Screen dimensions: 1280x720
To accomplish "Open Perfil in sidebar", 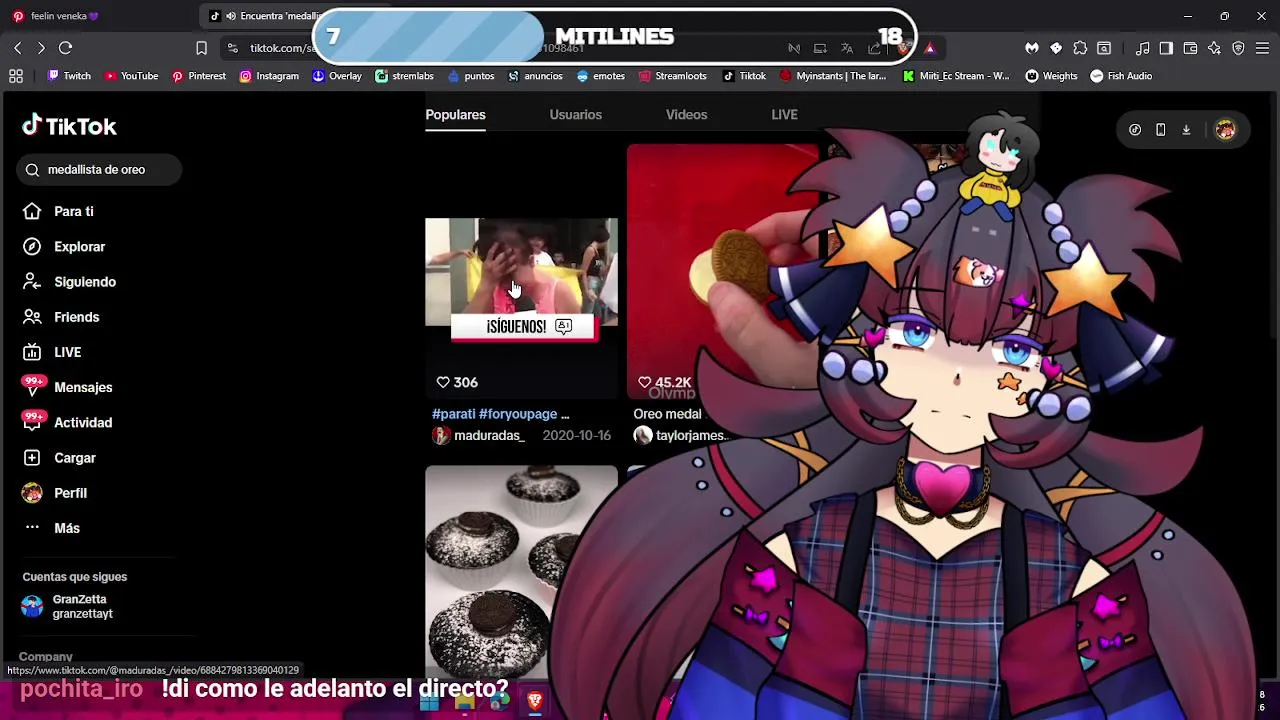I will pyautogui.click(x=55, y=493).
